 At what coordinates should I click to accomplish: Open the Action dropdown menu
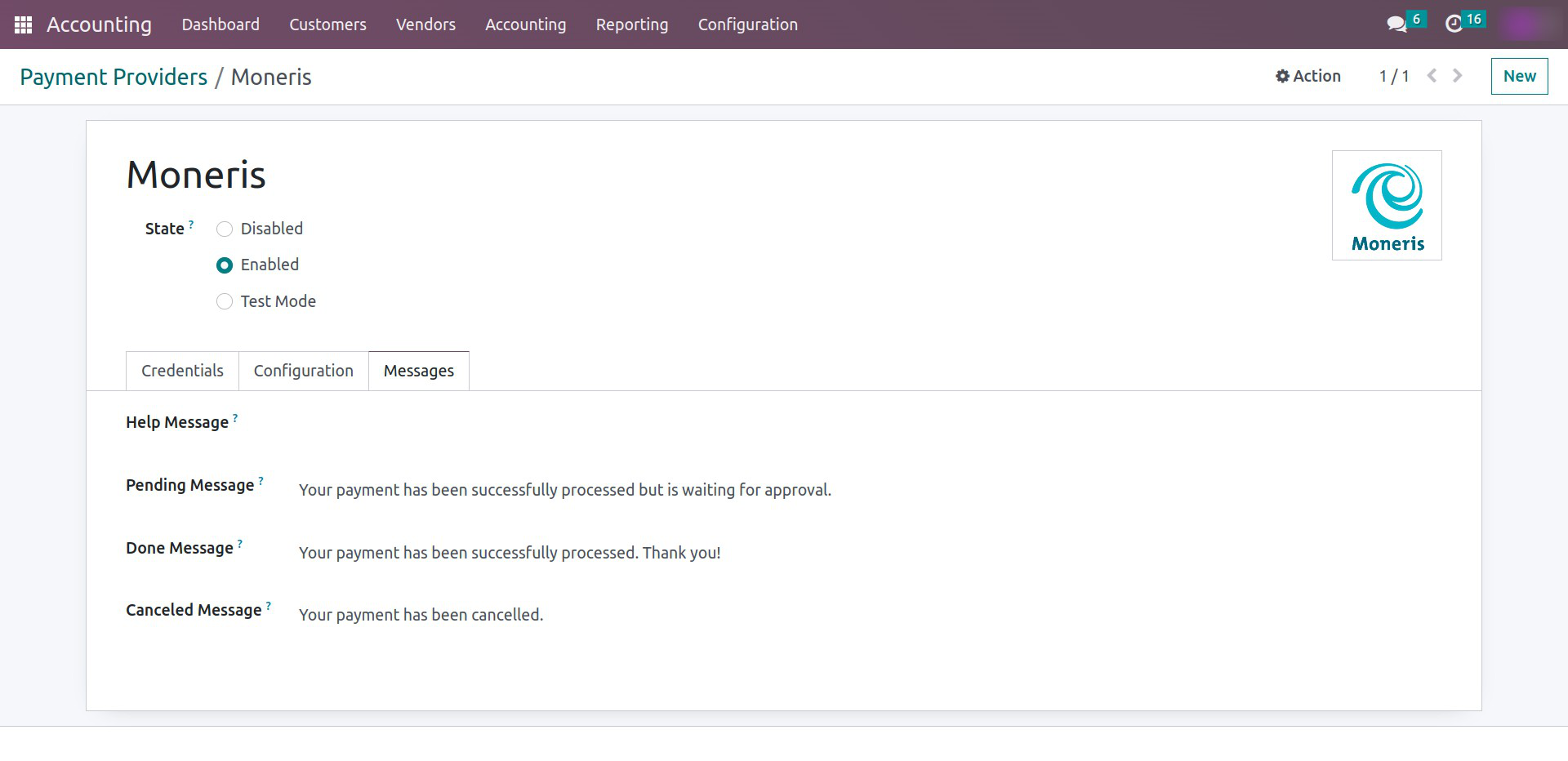(1308, 76)
